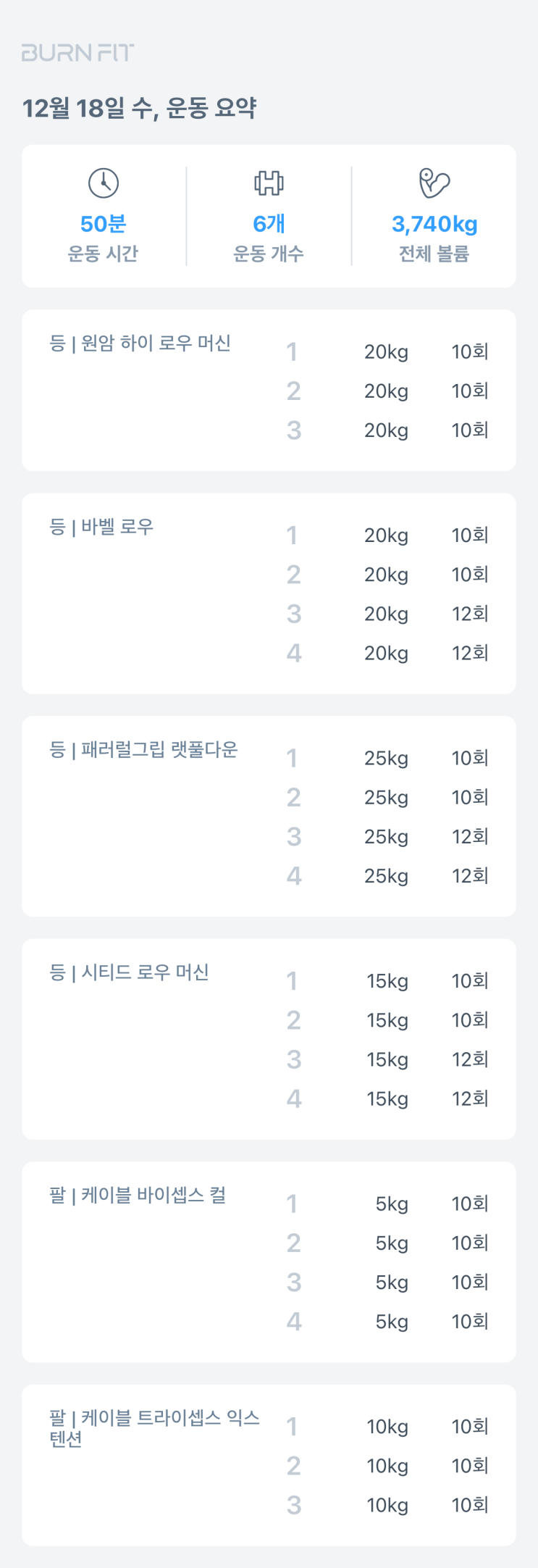538x1568 pixels.
Task: Click the clock icon above 운동 시간
Action: point(104,183)
